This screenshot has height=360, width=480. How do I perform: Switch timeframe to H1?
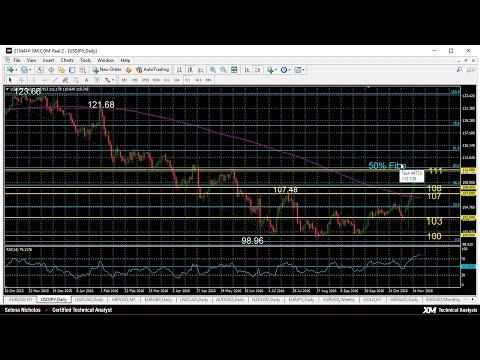[x=166, y=80]
